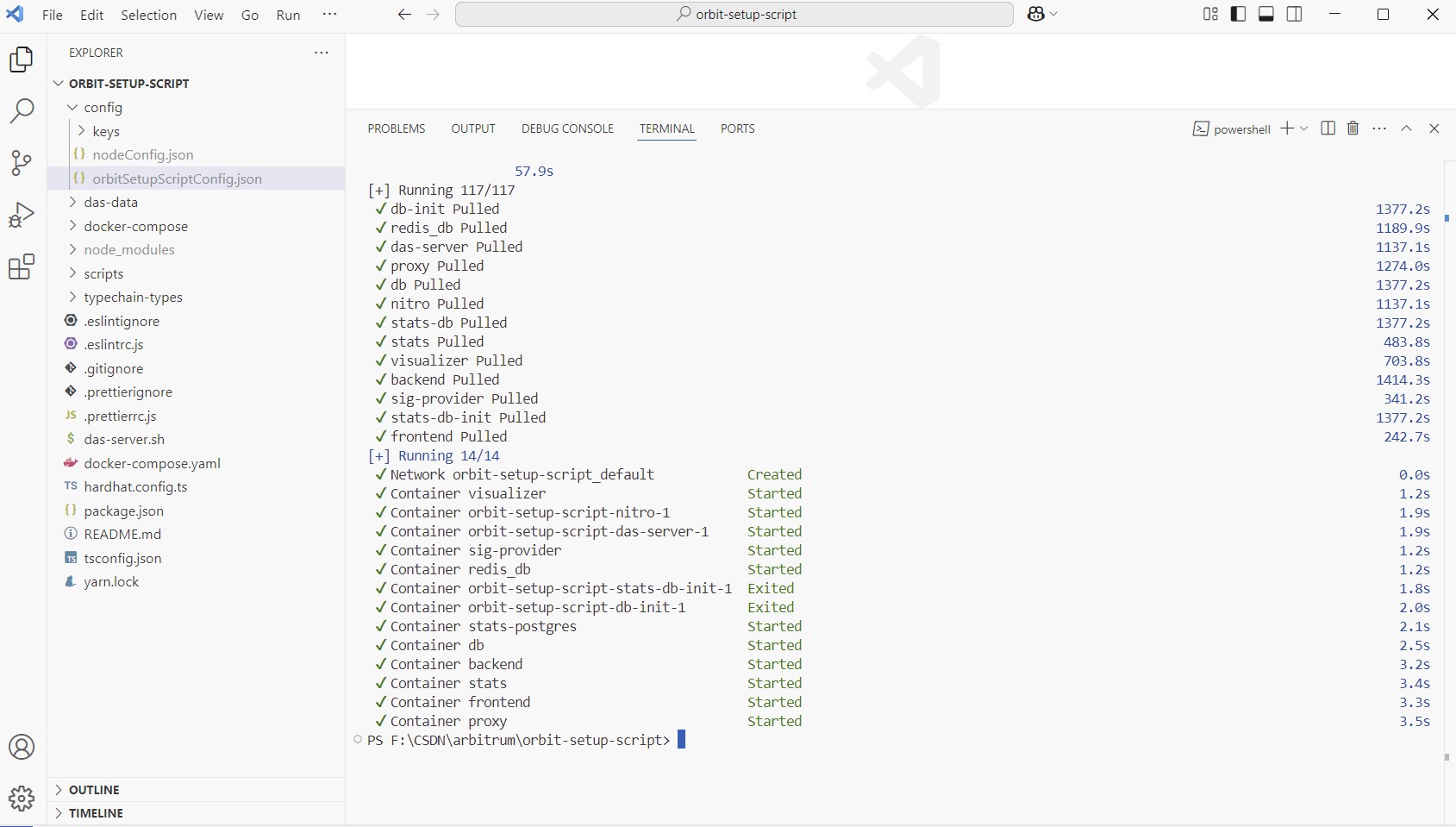Open the .gitignore file
The width and height of the screenshot is (1456, 827).
(x=197, y=368)
